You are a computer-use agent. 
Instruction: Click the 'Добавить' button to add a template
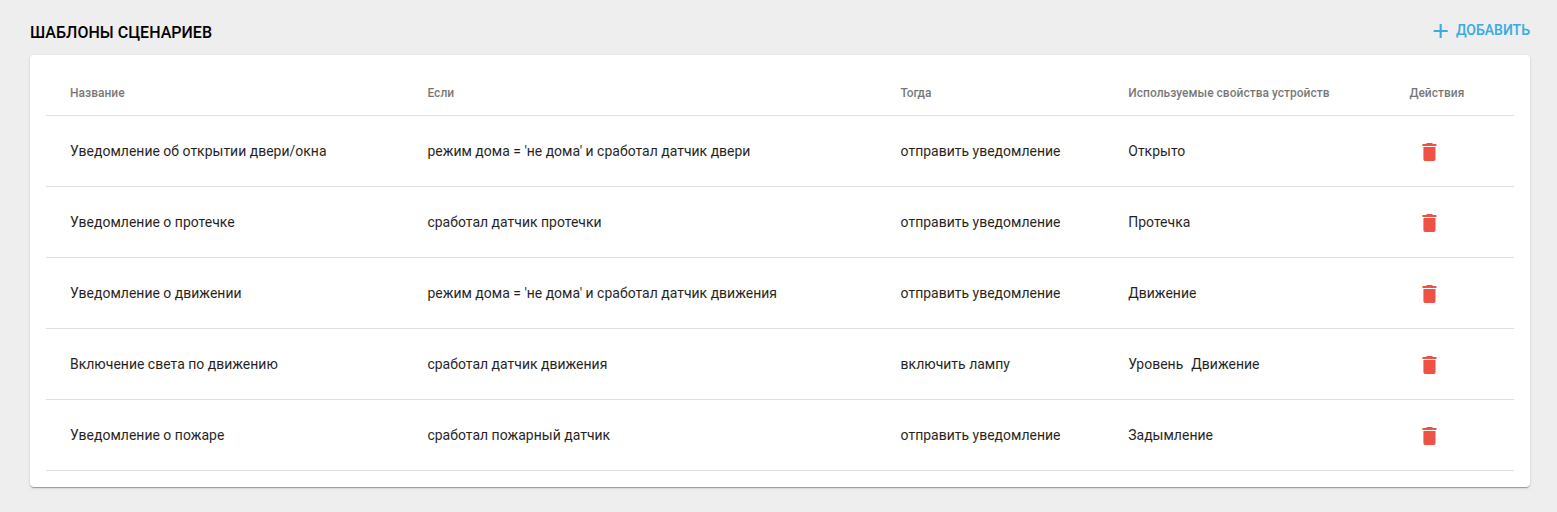pos(1481,30)
